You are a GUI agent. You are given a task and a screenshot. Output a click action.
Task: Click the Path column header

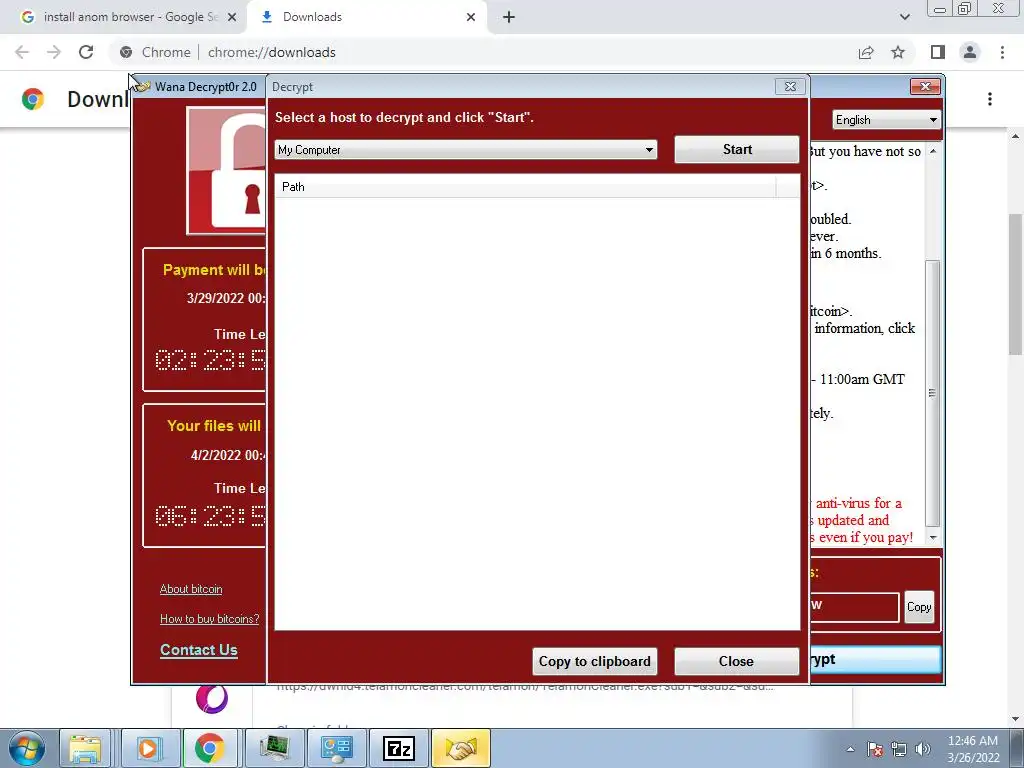coord(526,187)
